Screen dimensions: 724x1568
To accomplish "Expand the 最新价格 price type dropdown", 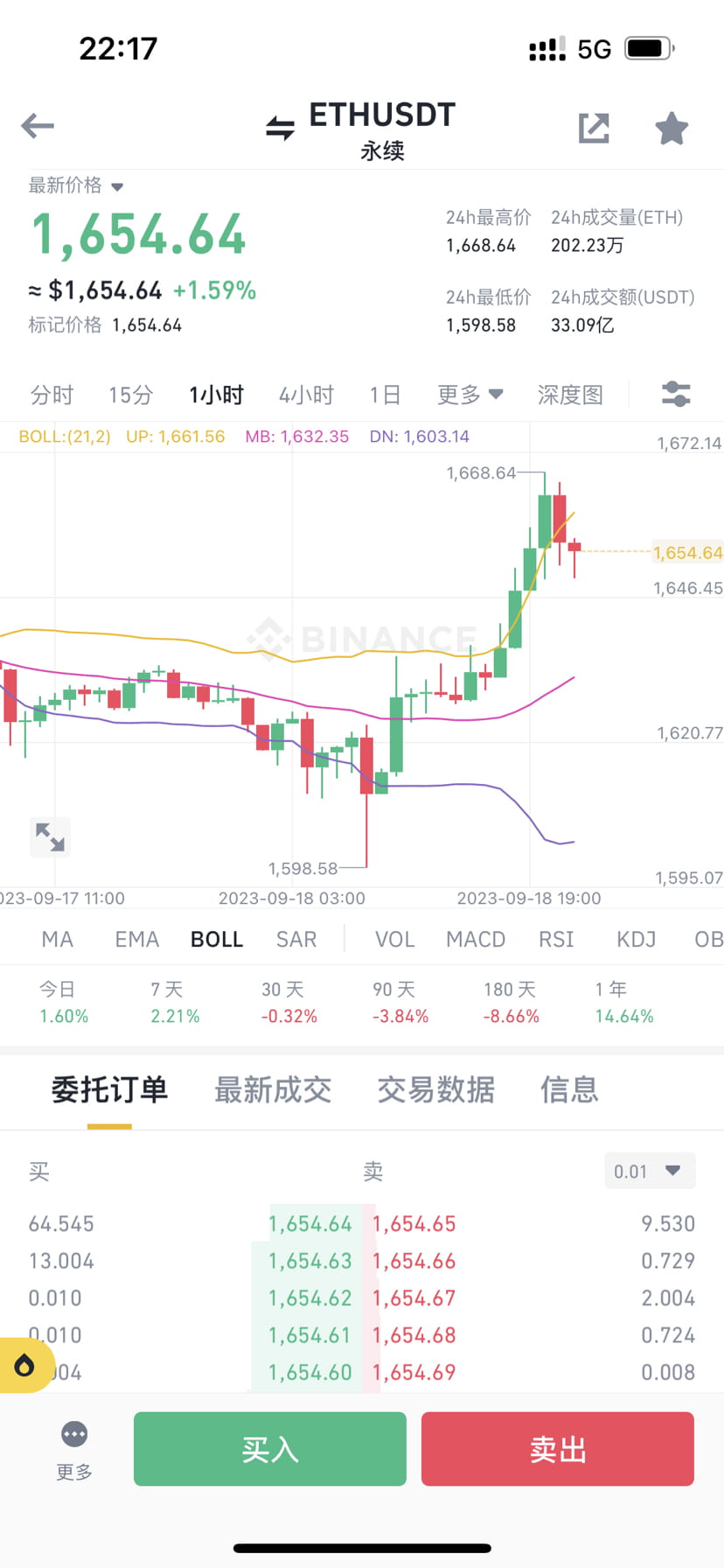I will point(76,185).
